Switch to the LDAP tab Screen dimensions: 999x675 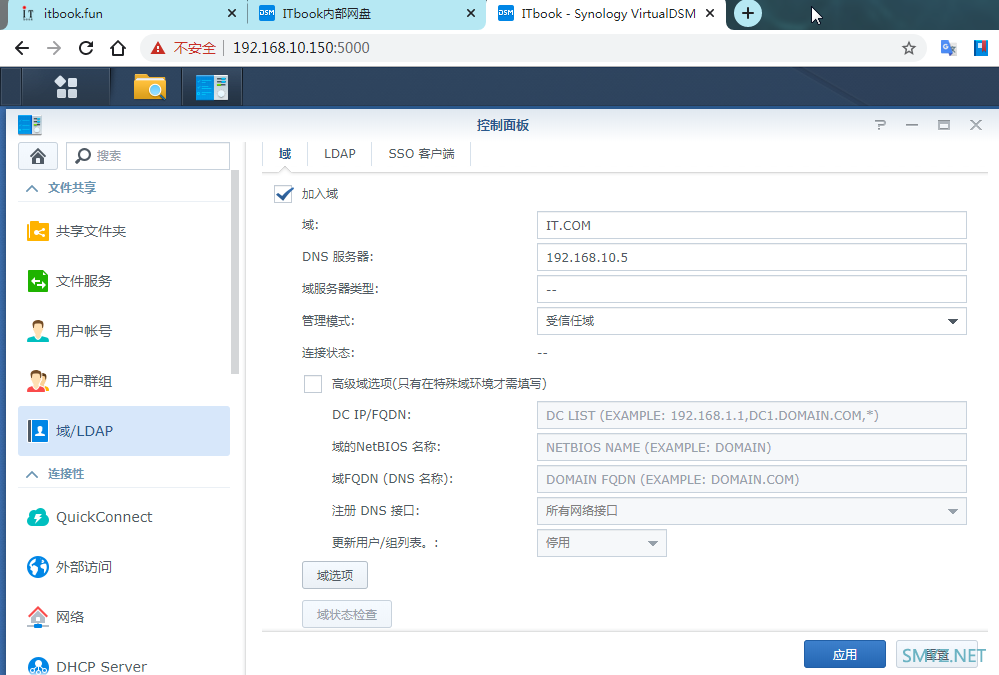pyautogui.click(x=339, y=154)
